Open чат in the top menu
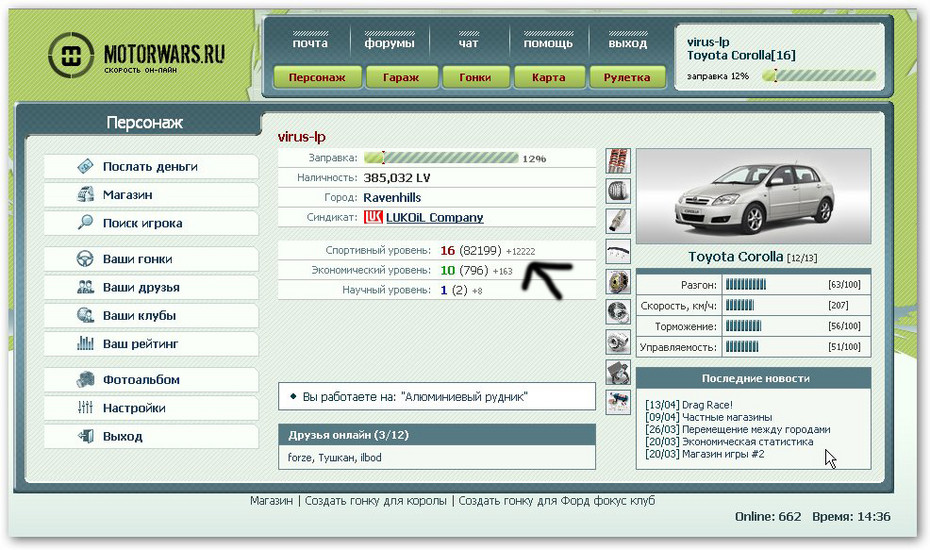The height and width of the screenshot is (550, 930). point(469,43)
